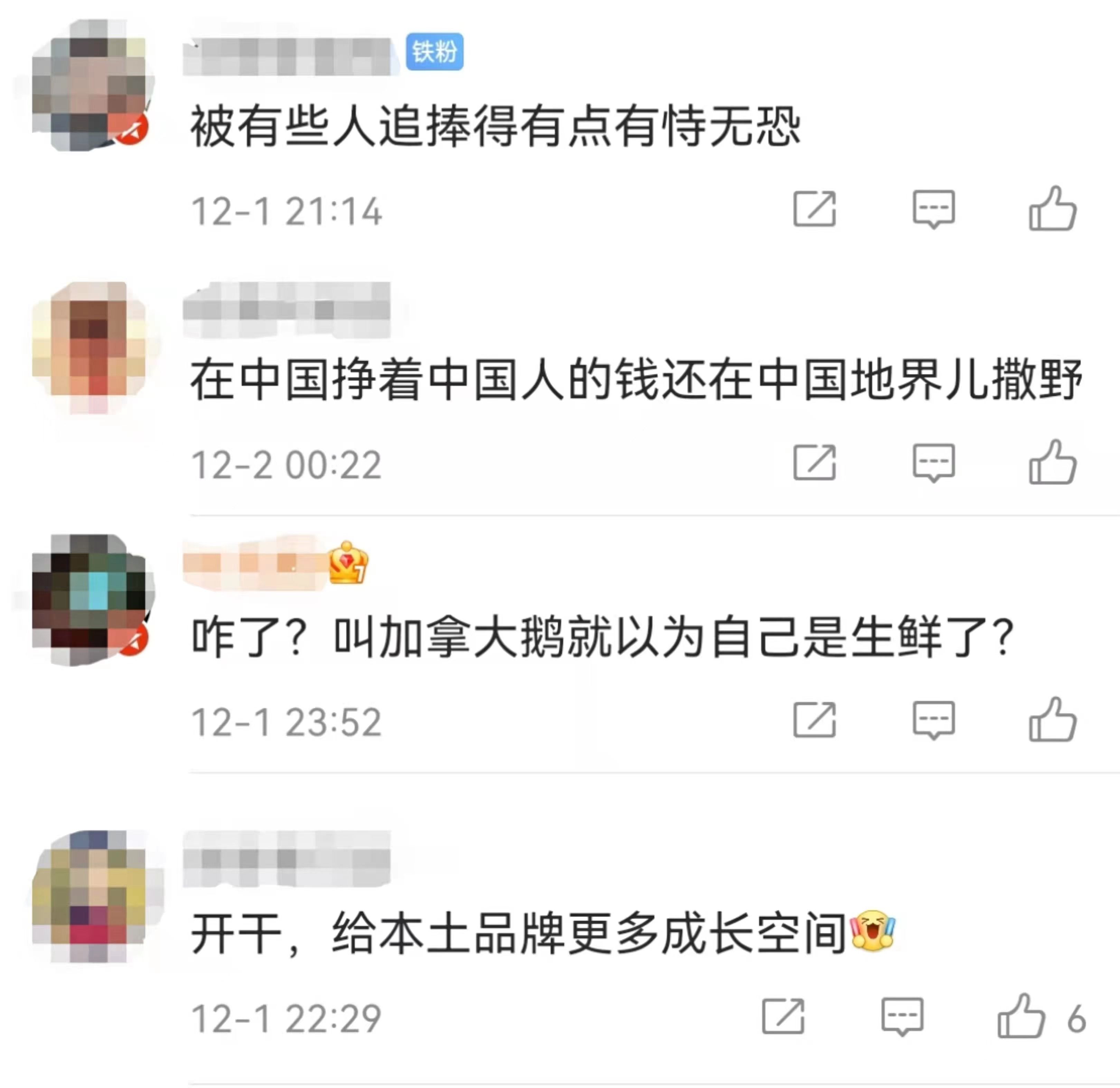Reply to the comment posted at 12-2 00:22
This screenshot has width=1120, height=1088.
934,462
